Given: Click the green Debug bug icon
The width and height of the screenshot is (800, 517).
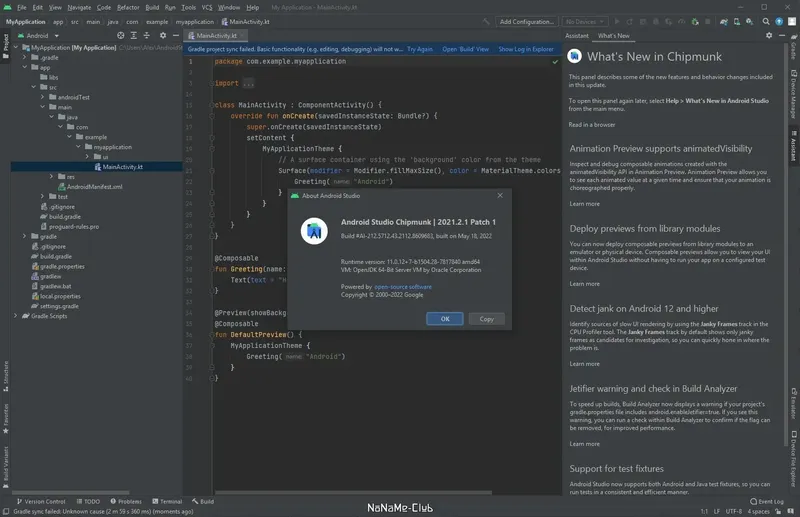Looking at the screenshot, I should (x=694, y=22).
